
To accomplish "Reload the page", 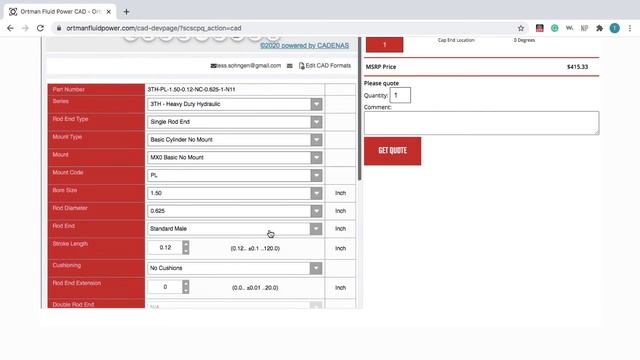I will 40,28.
